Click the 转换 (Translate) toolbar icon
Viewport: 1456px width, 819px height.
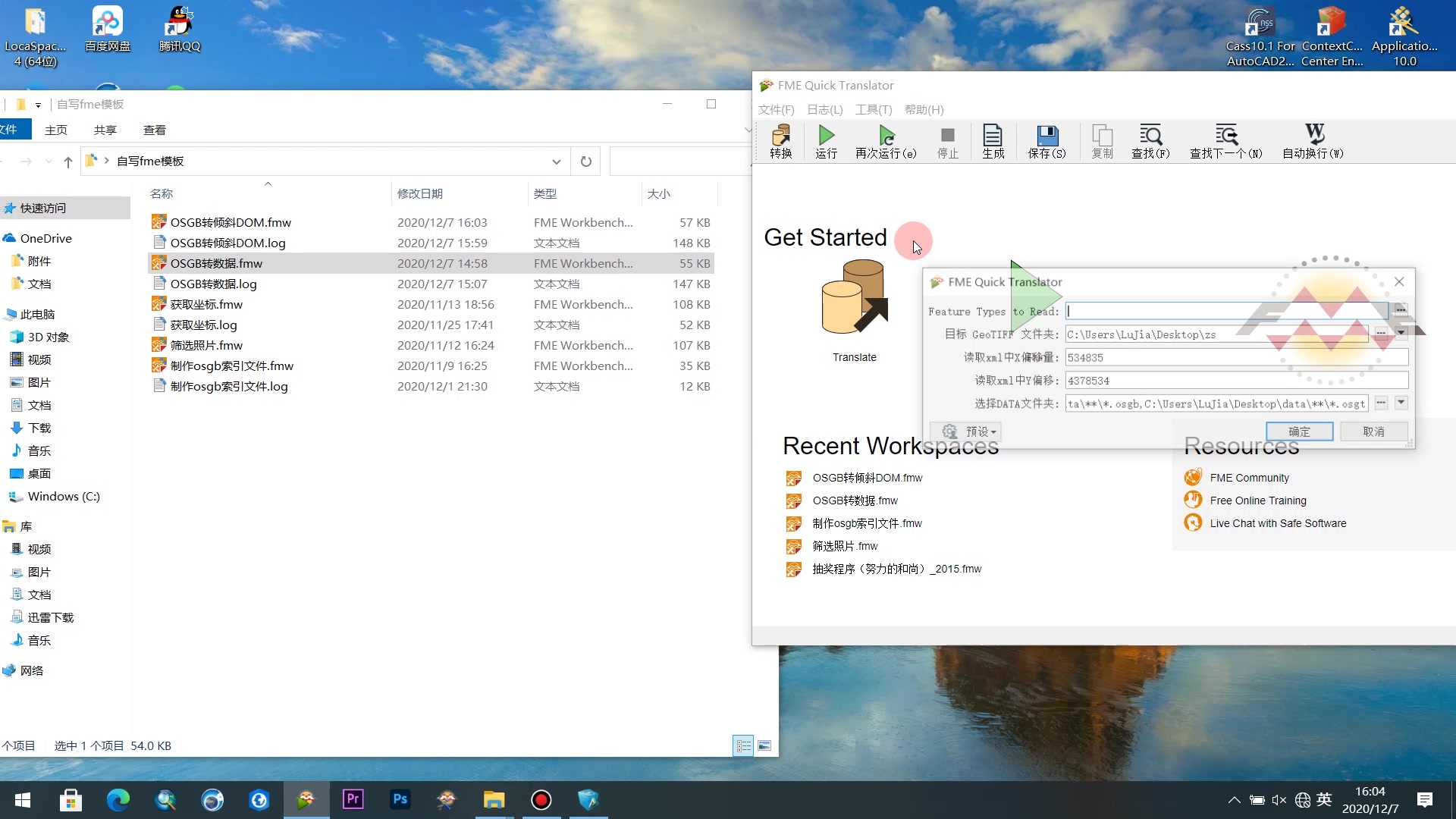click(780, 141)
